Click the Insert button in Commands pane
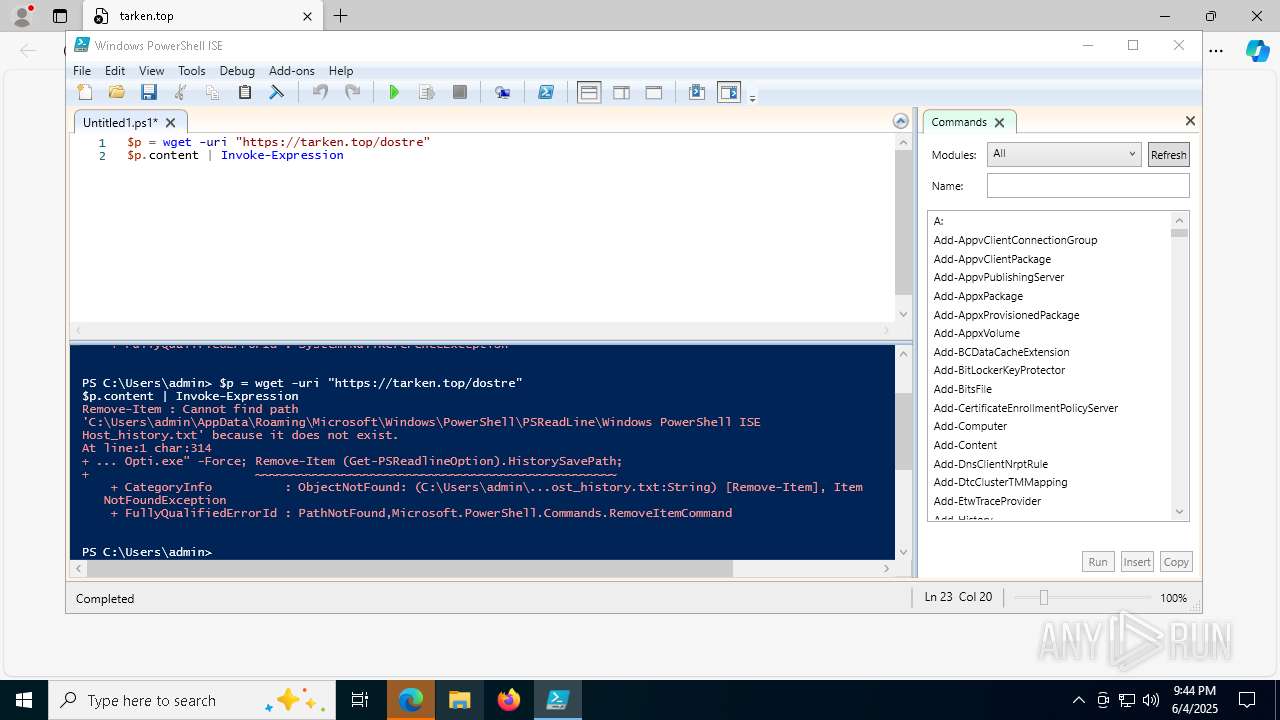The image size is (1280, 720). [1137, 562]
